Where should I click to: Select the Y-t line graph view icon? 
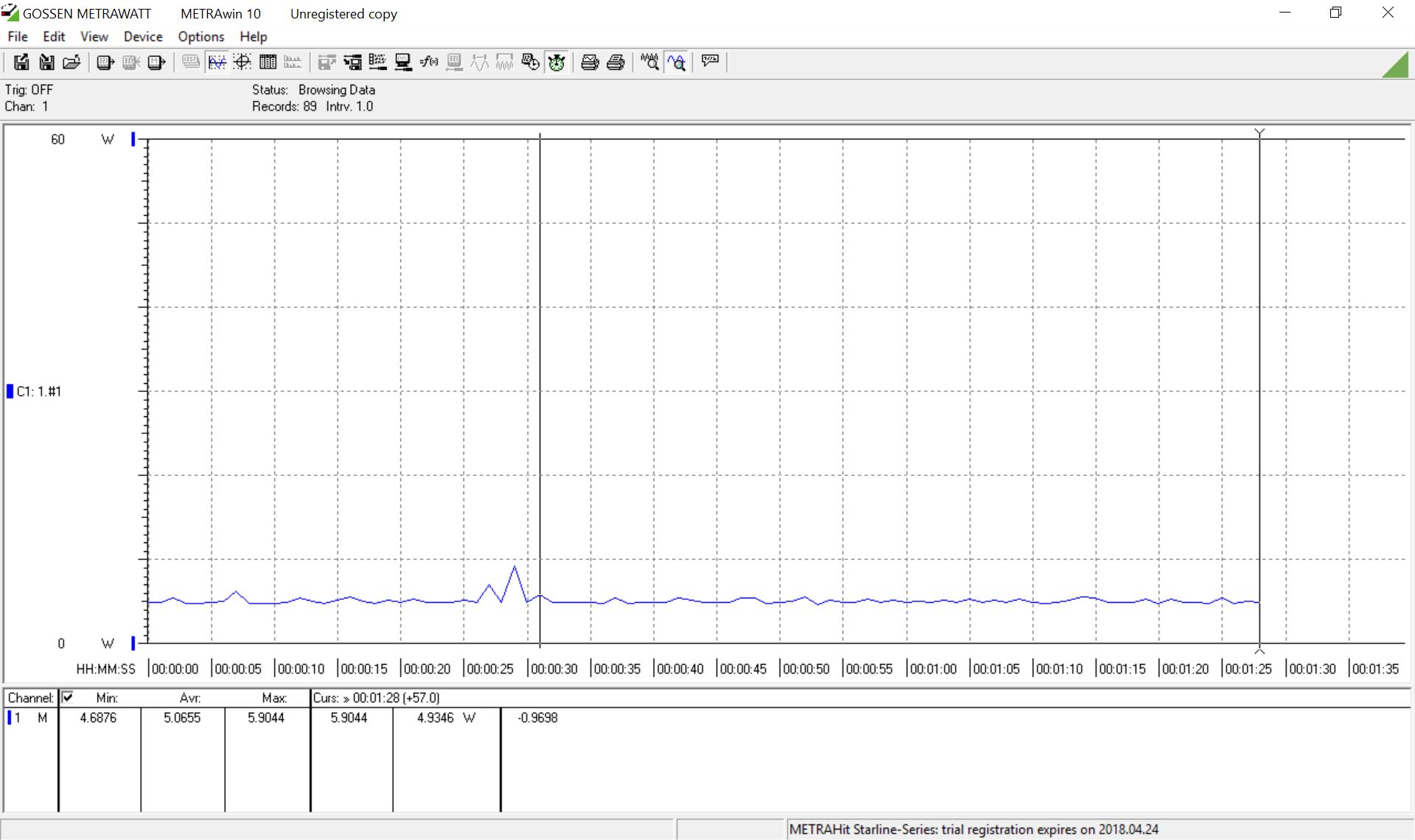tap(217, 63)
